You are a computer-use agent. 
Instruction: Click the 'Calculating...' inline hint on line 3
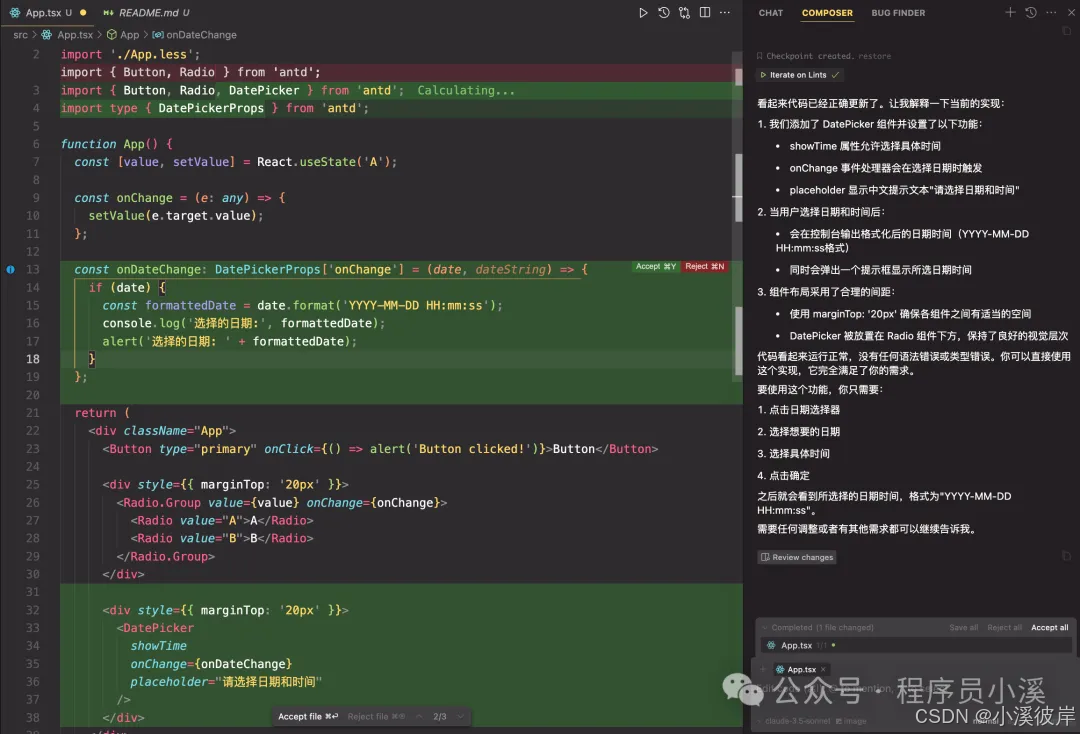click(x=466, y=90)
